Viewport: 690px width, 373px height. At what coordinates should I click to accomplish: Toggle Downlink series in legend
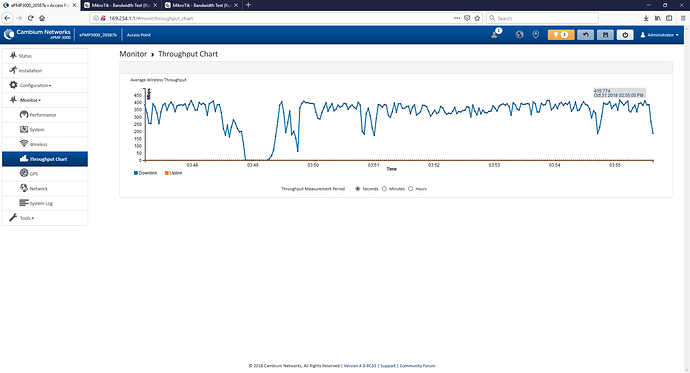[x=146, y=173]
